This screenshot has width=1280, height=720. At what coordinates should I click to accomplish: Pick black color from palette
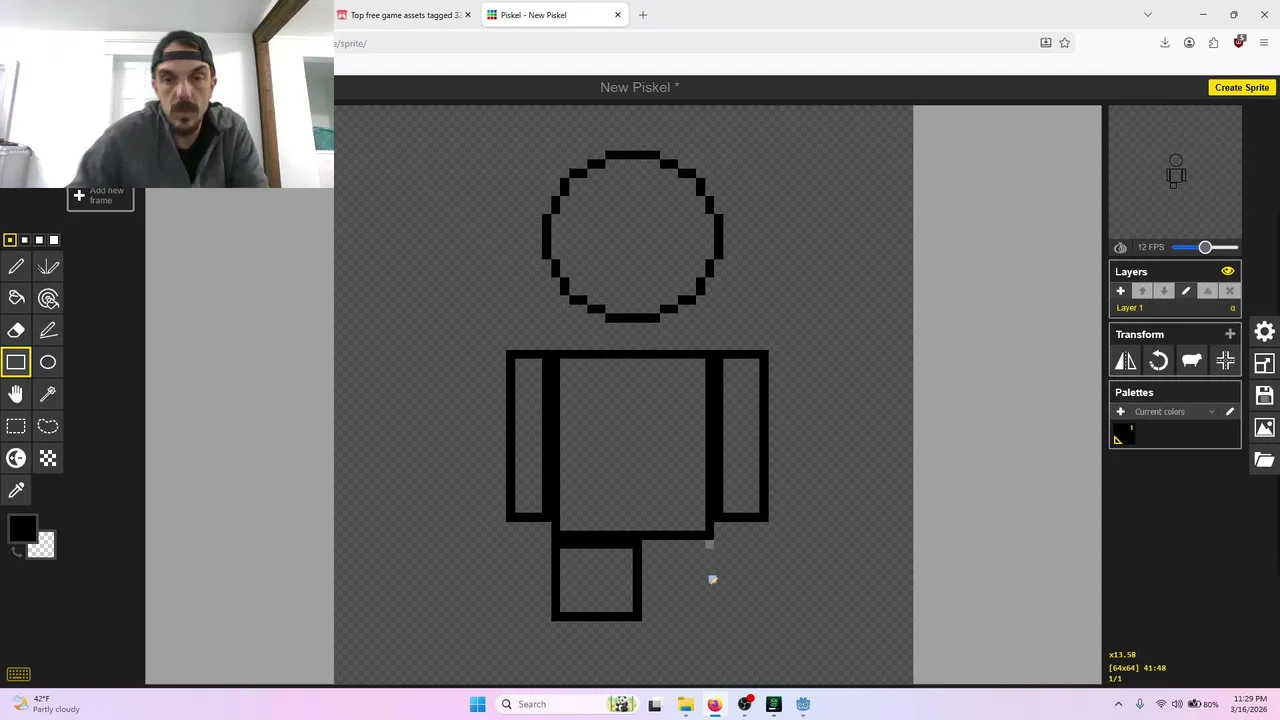1123,435
